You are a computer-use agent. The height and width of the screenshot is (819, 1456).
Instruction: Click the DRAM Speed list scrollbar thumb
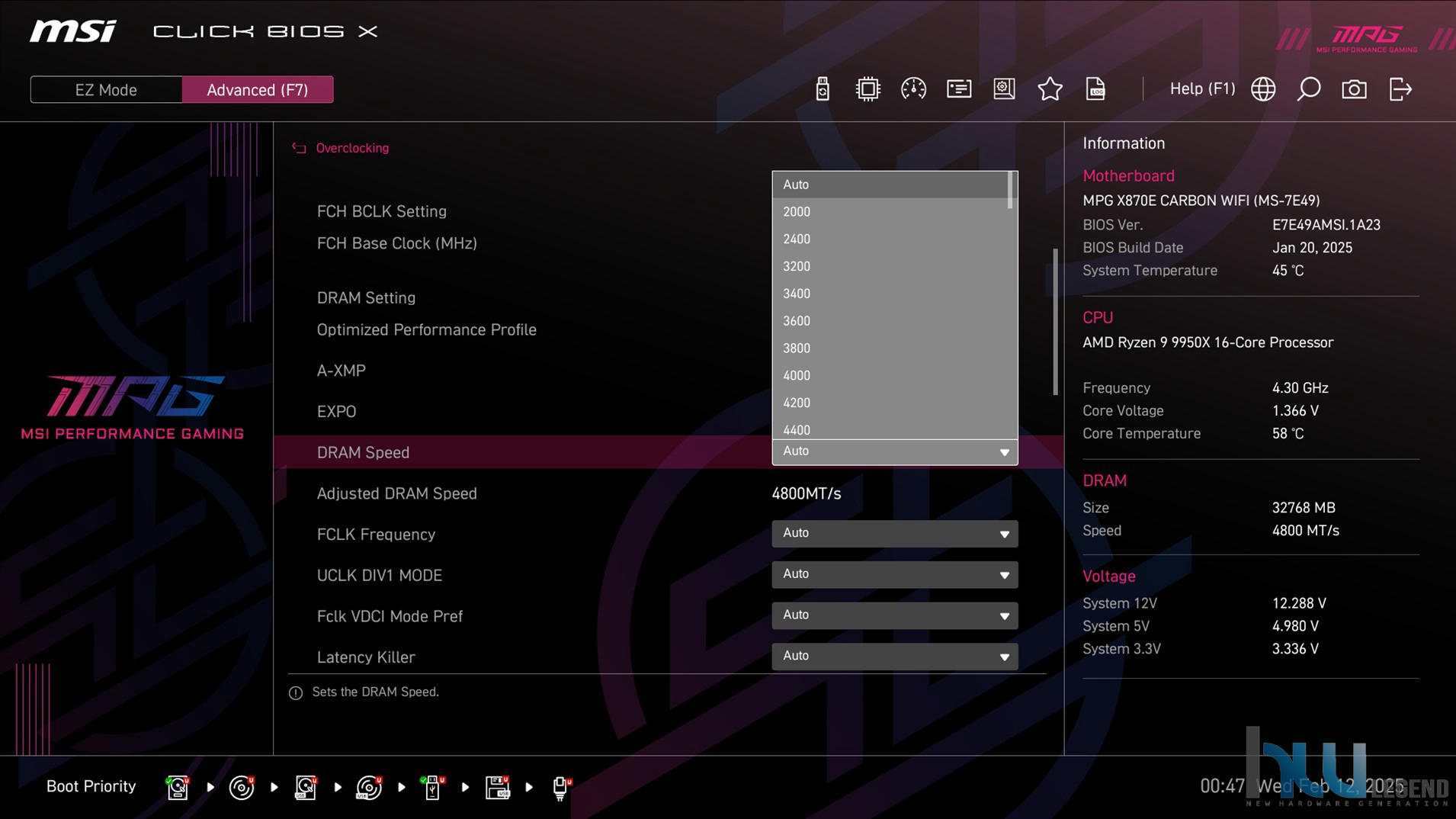tap(1011, 190)
